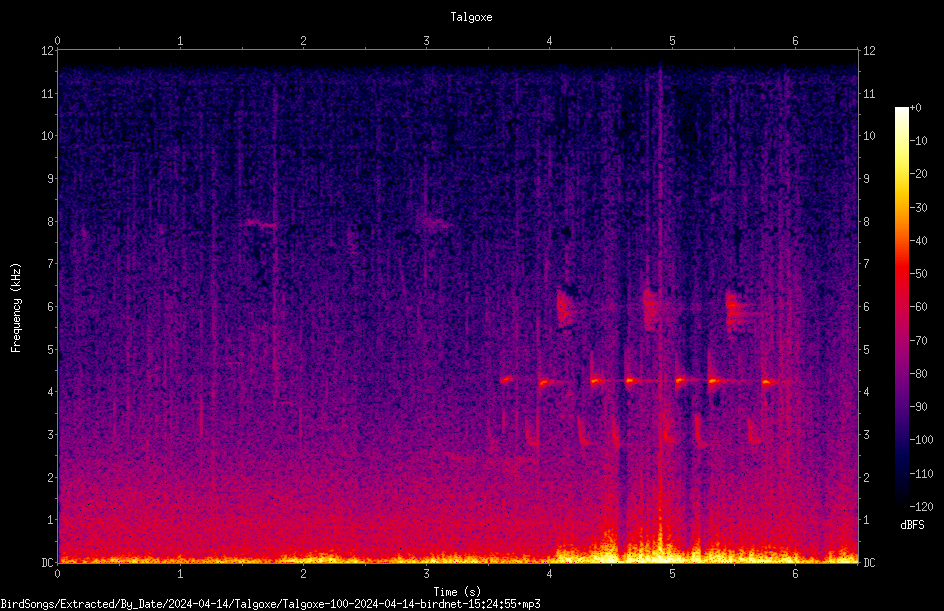
Task: Click the Time (s) axis label
Action: [457, 592]
